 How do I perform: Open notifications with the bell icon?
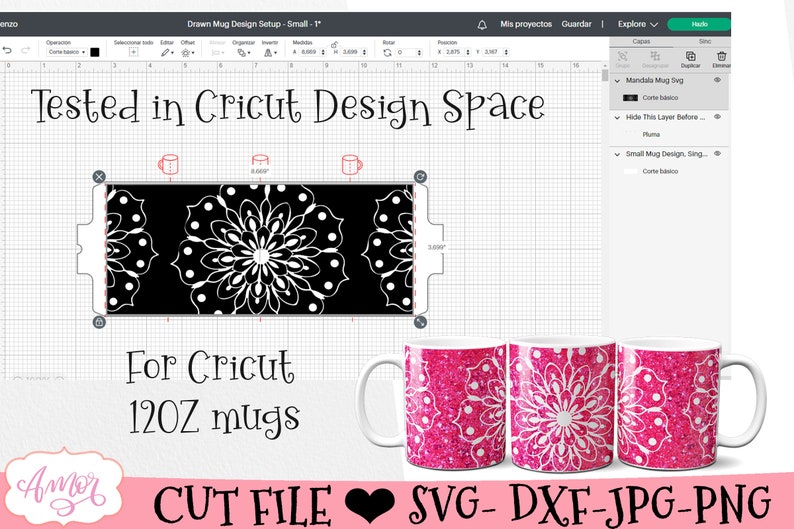(482, 24)
